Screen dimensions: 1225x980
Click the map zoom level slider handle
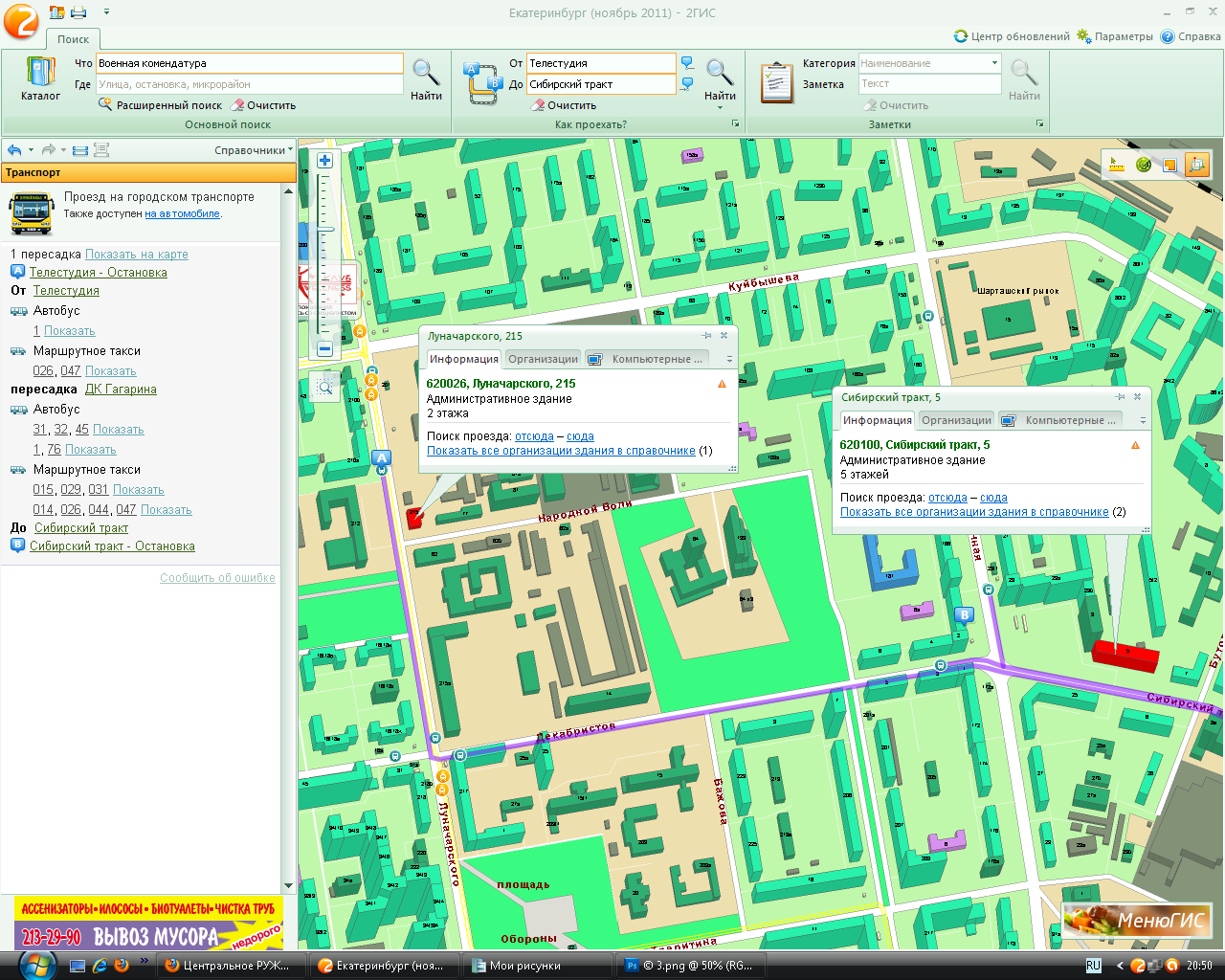coord(325,230)
